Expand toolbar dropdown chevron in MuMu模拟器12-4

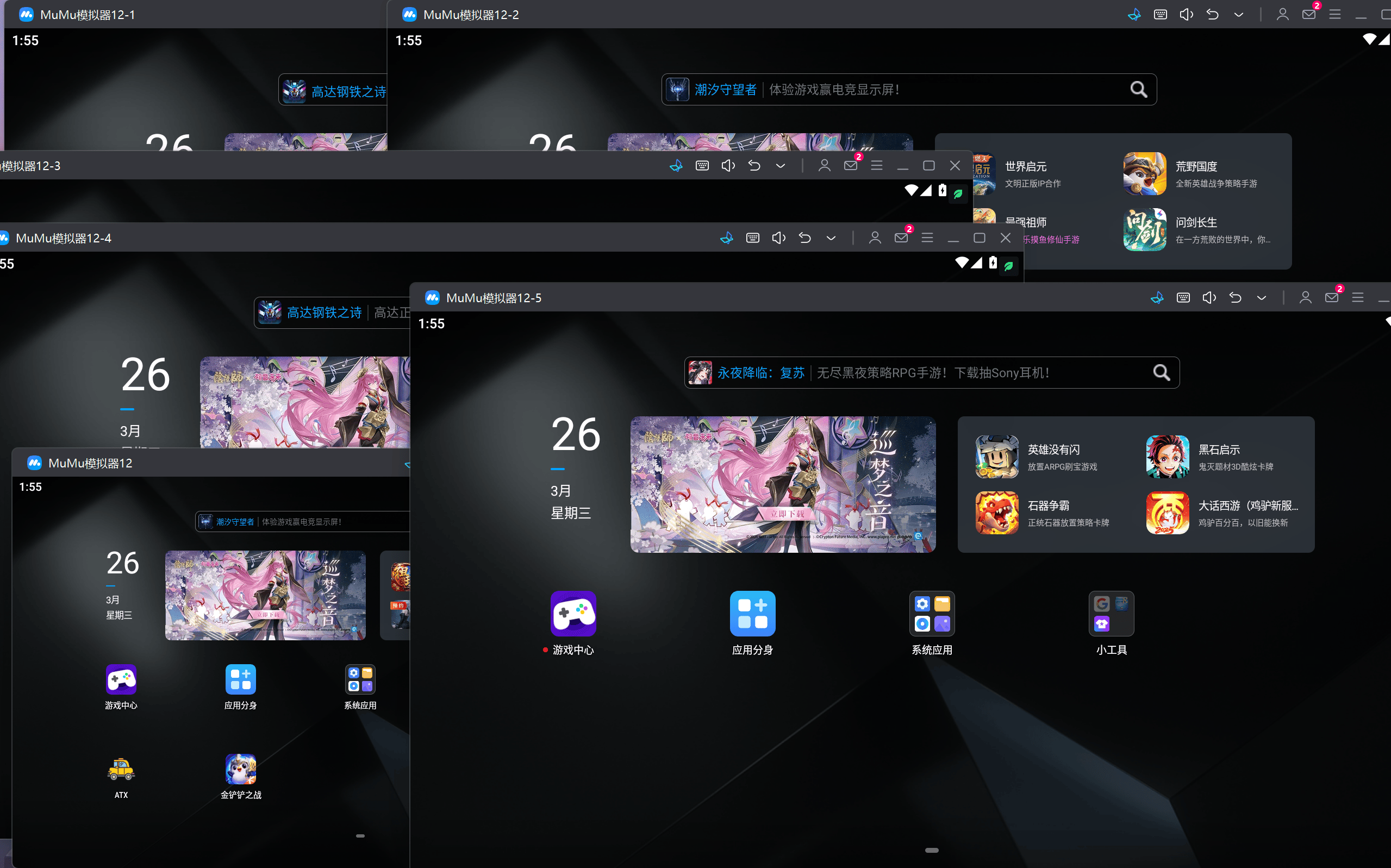[831, 238]
